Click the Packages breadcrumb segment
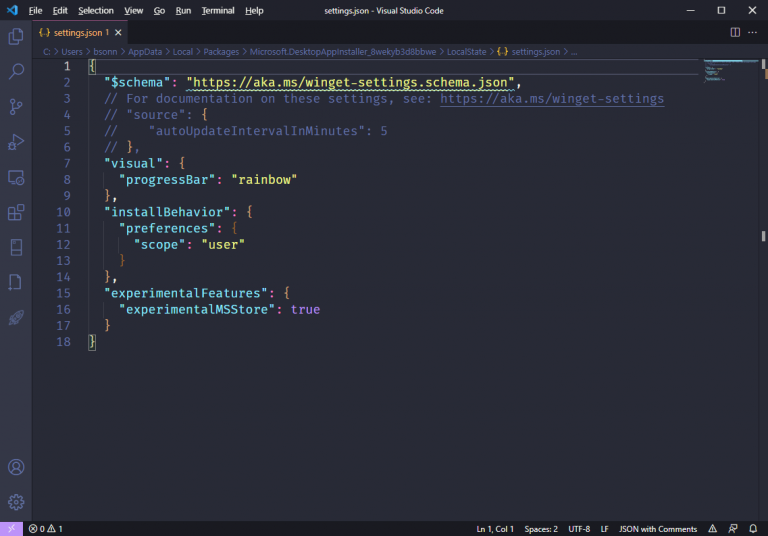The height and width of the screenshot is (536, 768). 221,51
